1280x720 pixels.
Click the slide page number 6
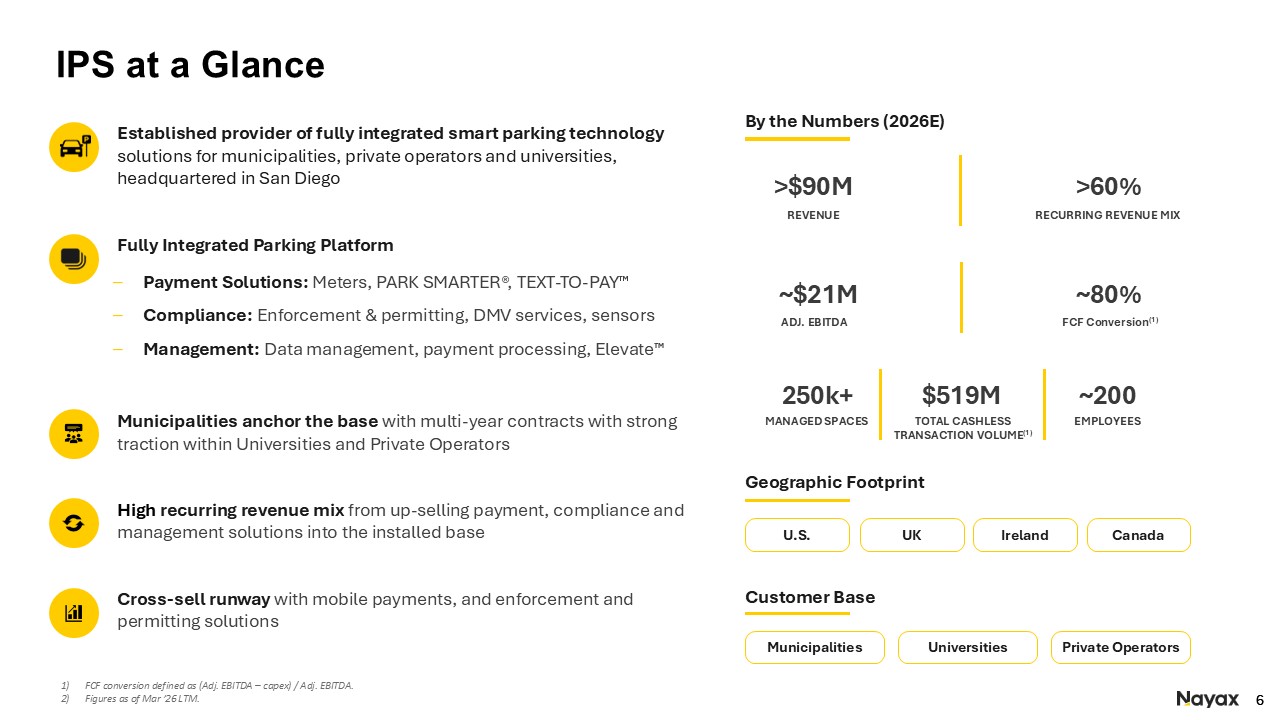tap(1260, 699)
